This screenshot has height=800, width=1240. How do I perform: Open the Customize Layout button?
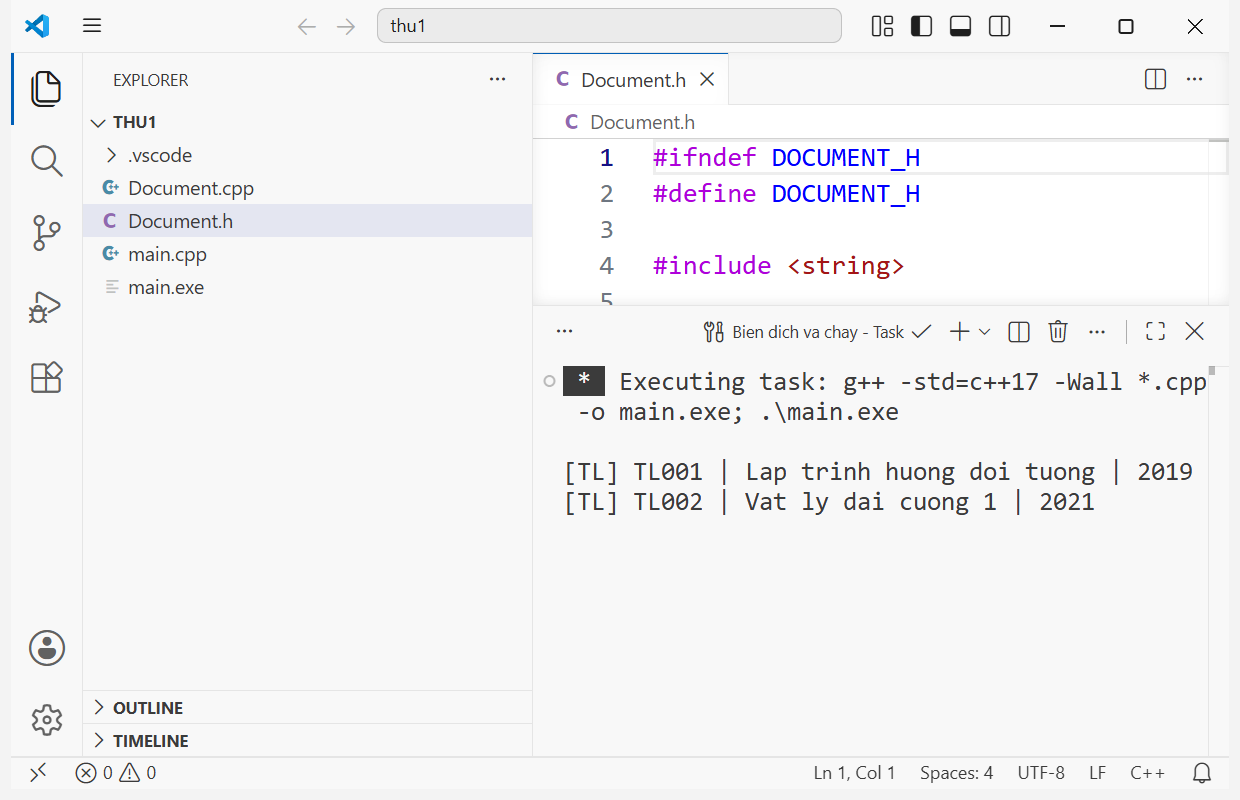click(x=882, y=26)
